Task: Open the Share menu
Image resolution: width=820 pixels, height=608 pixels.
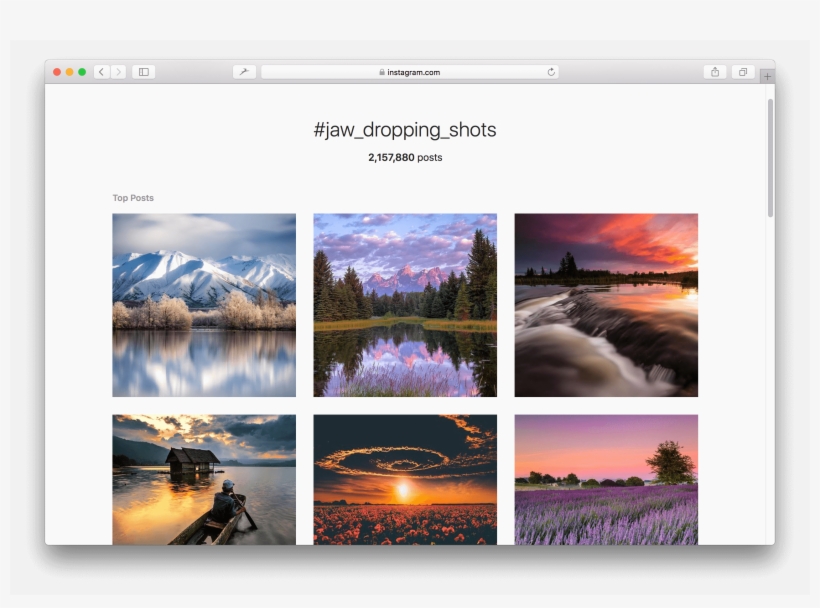Action: [x=715, y=72]
